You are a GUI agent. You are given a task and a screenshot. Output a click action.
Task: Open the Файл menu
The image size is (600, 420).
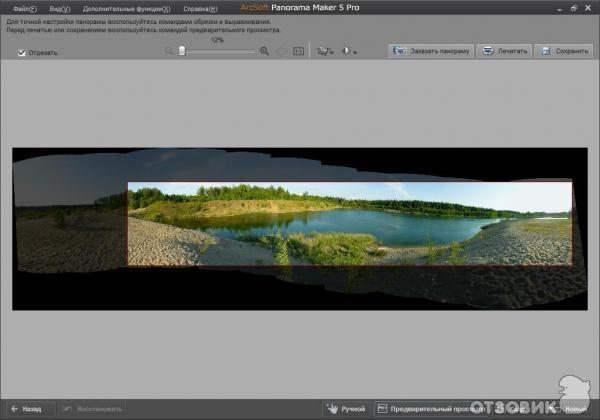(x=22, y=8)
